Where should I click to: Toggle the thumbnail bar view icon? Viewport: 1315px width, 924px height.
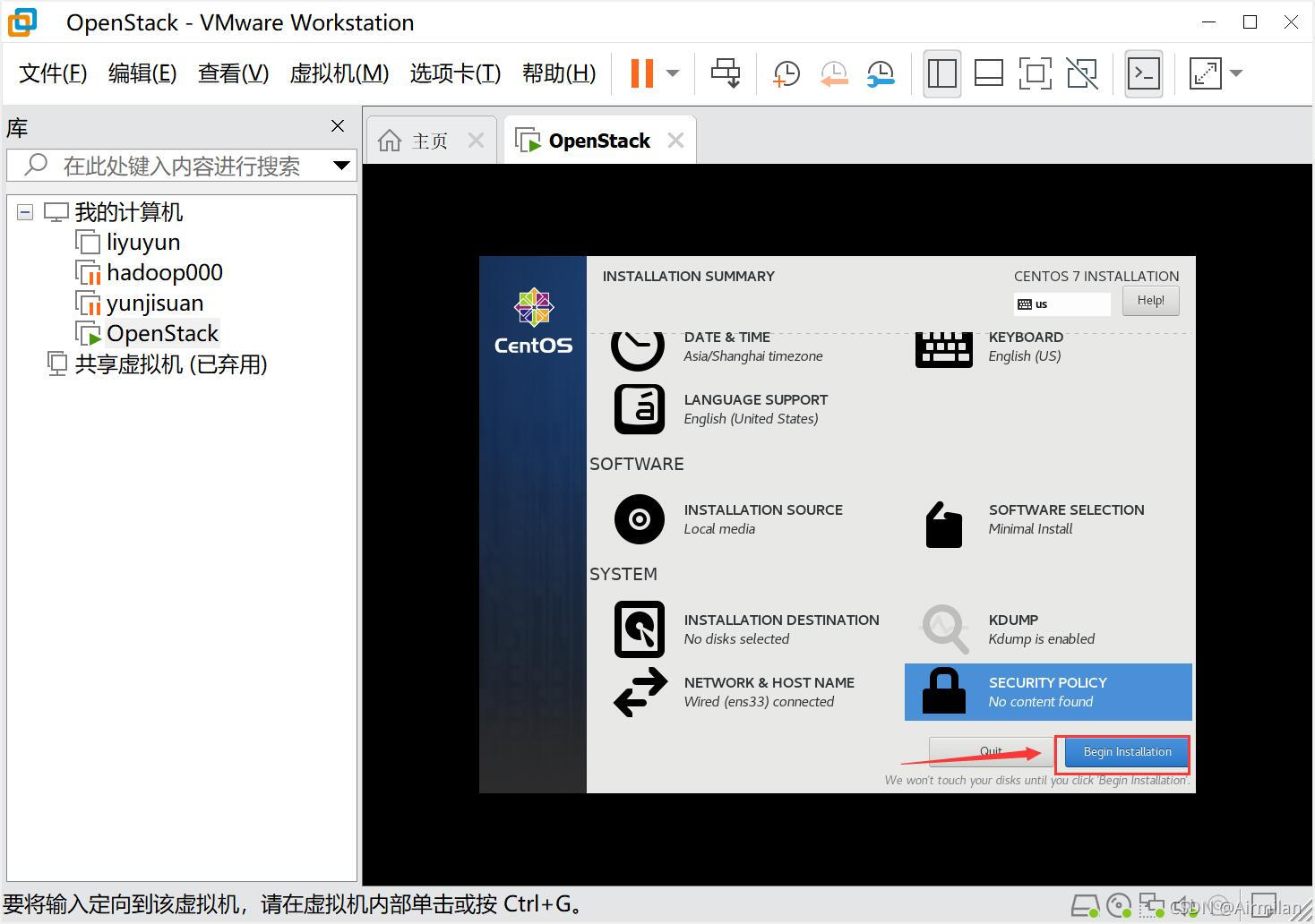coord(989,73)
